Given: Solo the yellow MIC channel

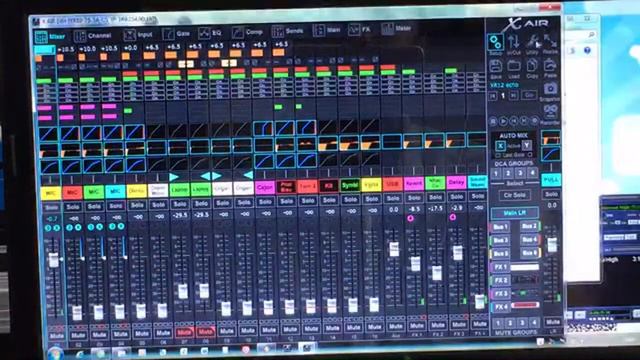Looking at the screenshot, I should pos(51,208).
